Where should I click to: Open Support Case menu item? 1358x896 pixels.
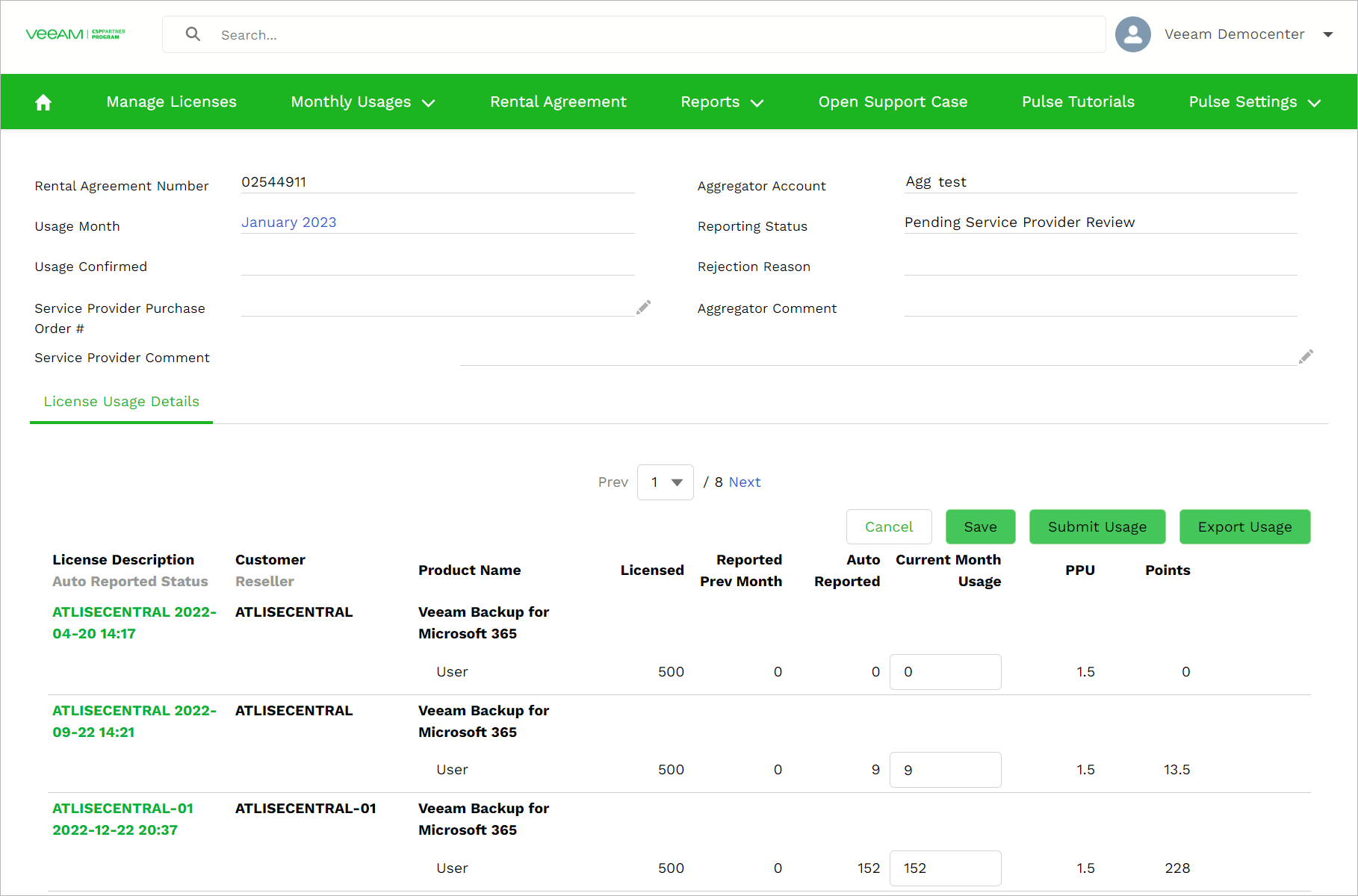[893, 102]
